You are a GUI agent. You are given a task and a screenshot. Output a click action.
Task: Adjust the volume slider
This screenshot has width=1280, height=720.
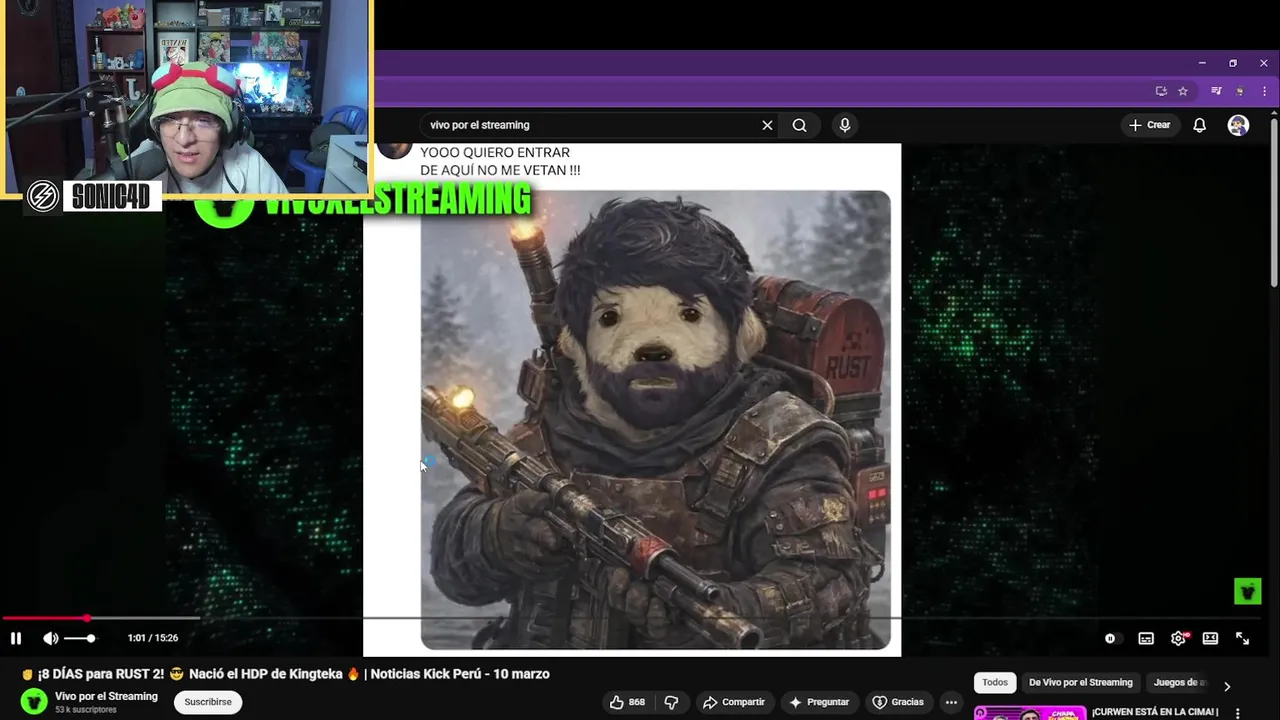coord(81,638)
